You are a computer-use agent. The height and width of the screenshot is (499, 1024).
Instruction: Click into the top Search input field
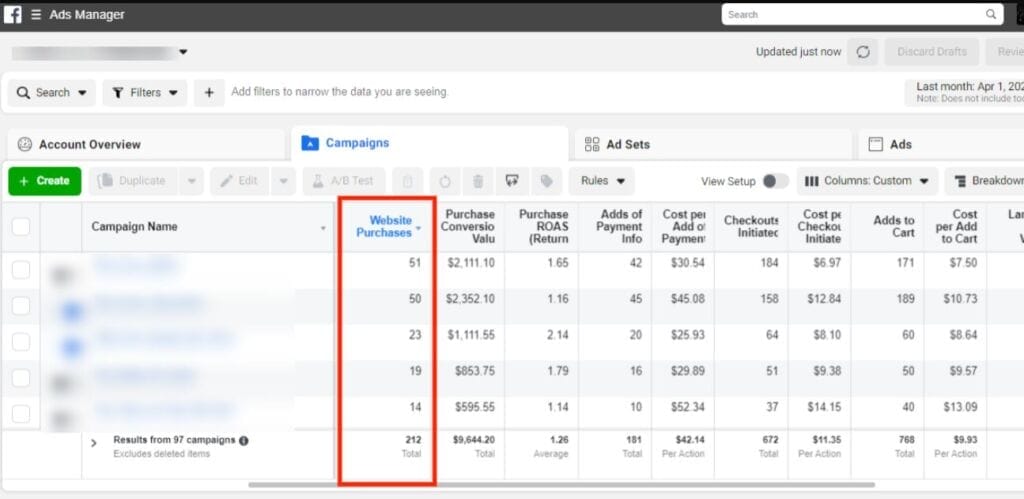coord(862,14)
